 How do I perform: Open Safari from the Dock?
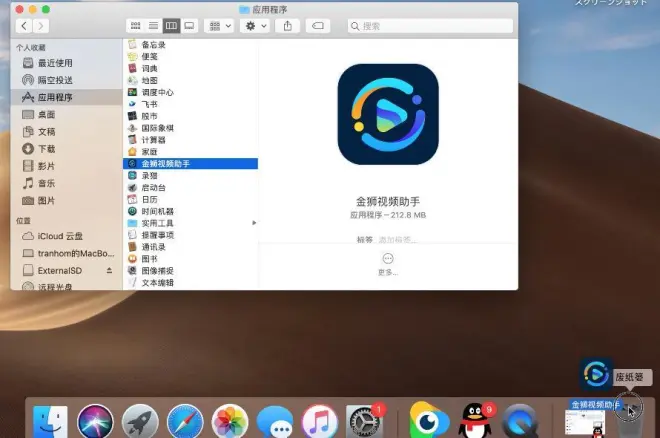(x=185, y=422)
